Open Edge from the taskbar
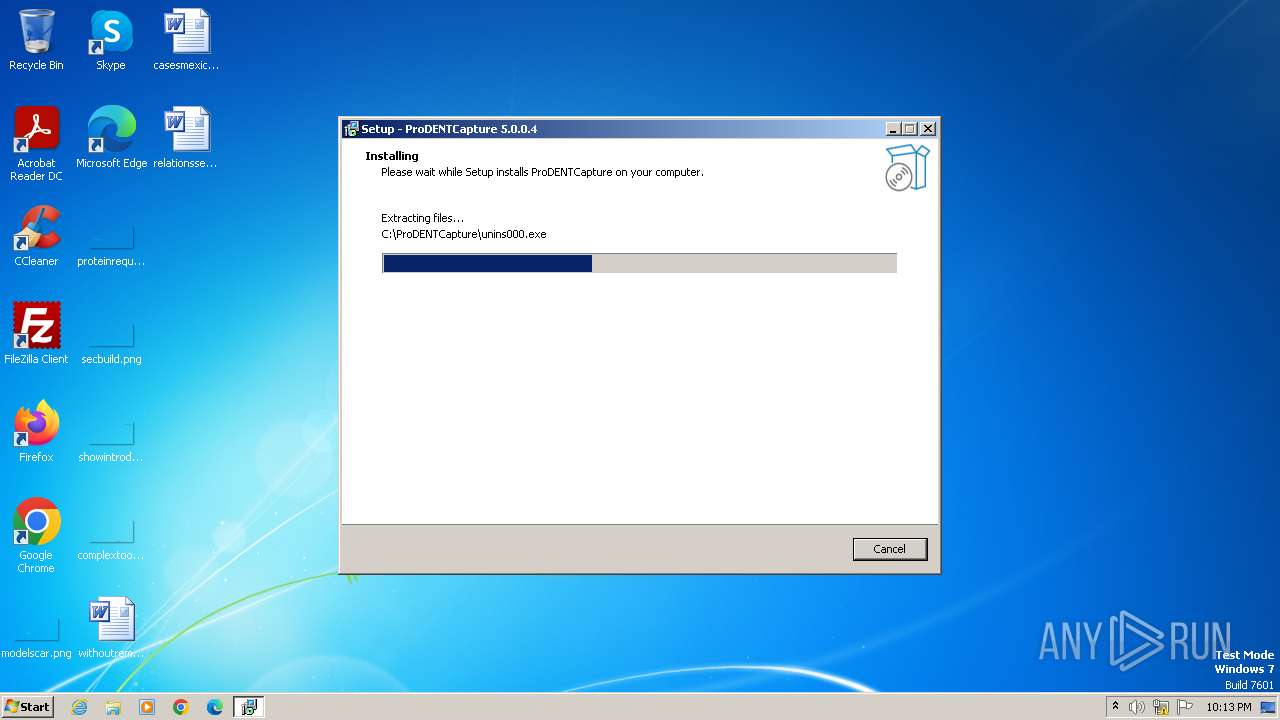Viewport: 1280px width, 720px height. (x=215, y=707)
